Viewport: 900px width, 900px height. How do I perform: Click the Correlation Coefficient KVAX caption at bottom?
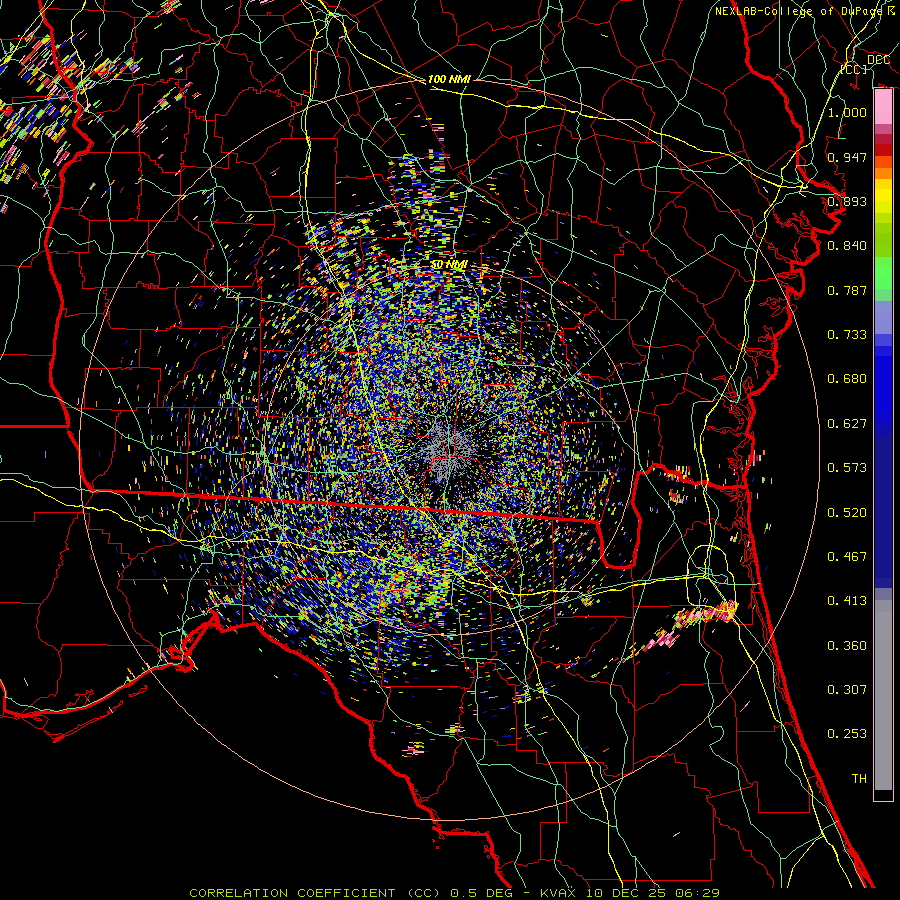[454, 893]
